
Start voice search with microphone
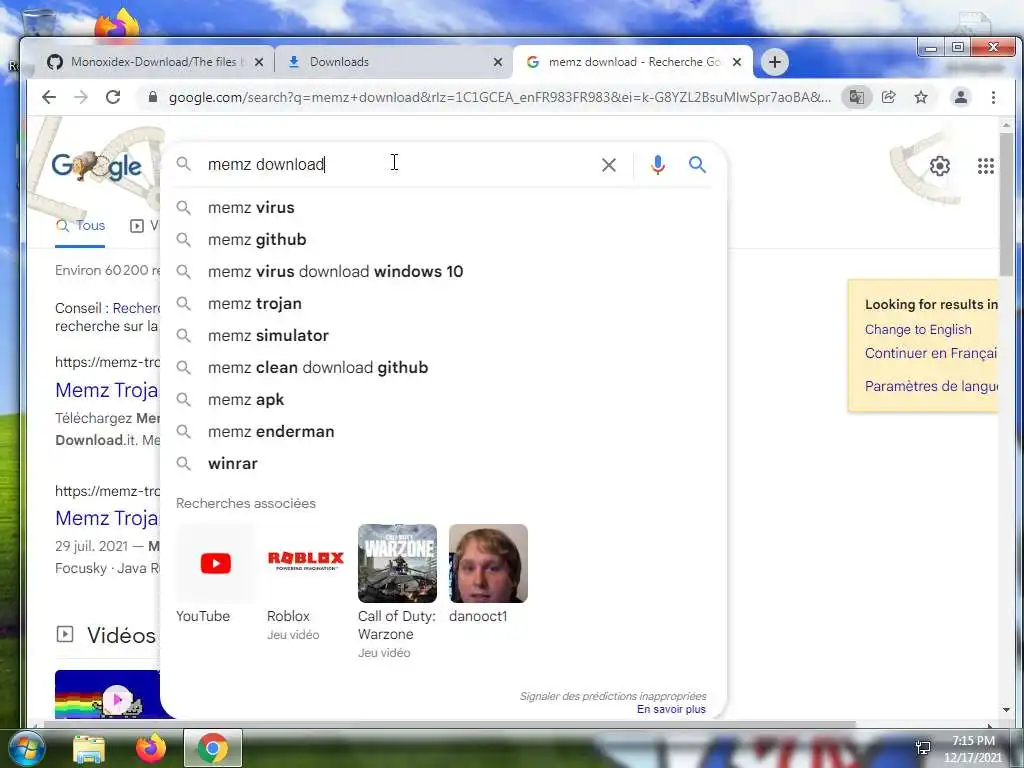658,165
